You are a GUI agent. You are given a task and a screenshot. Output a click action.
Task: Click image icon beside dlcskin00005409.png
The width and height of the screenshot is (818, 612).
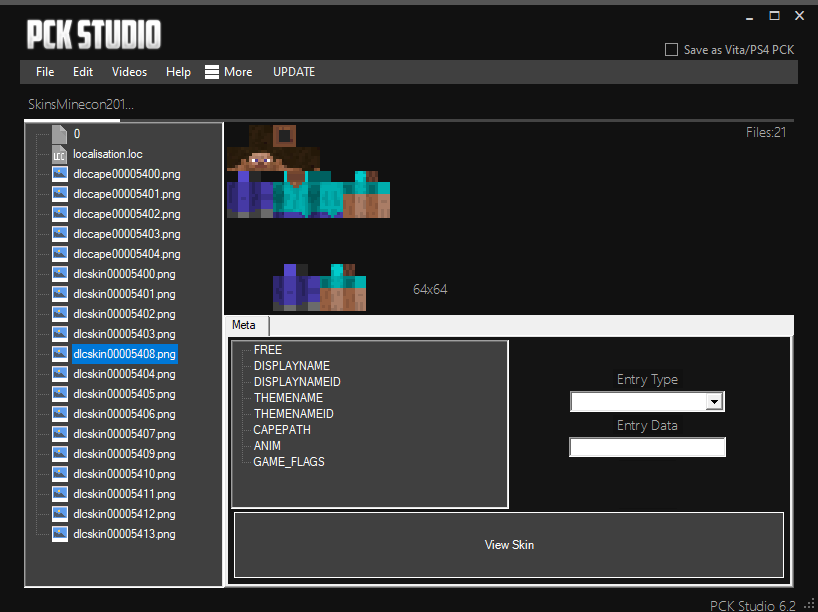(60, 454)
